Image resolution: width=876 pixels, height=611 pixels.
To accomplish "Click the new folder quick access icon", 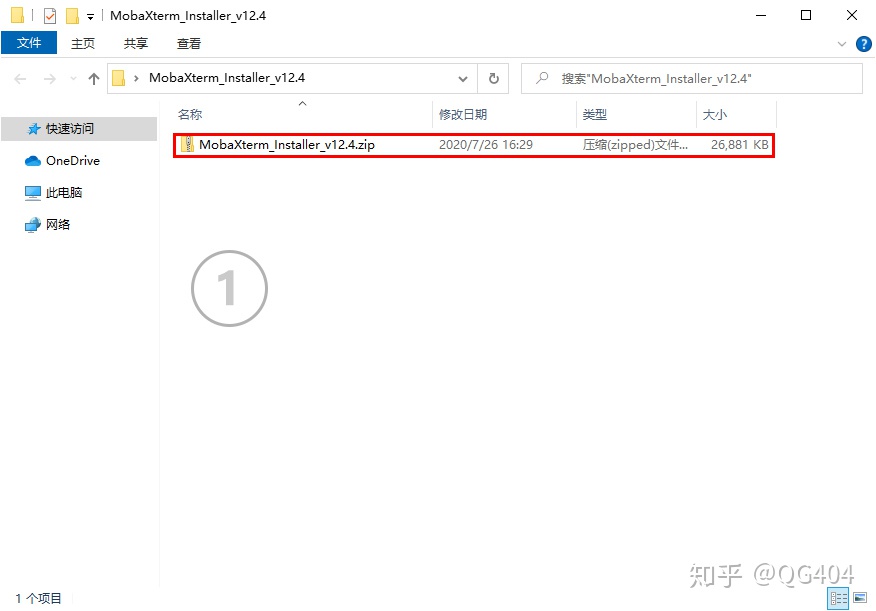I will (x=72, y=16).
